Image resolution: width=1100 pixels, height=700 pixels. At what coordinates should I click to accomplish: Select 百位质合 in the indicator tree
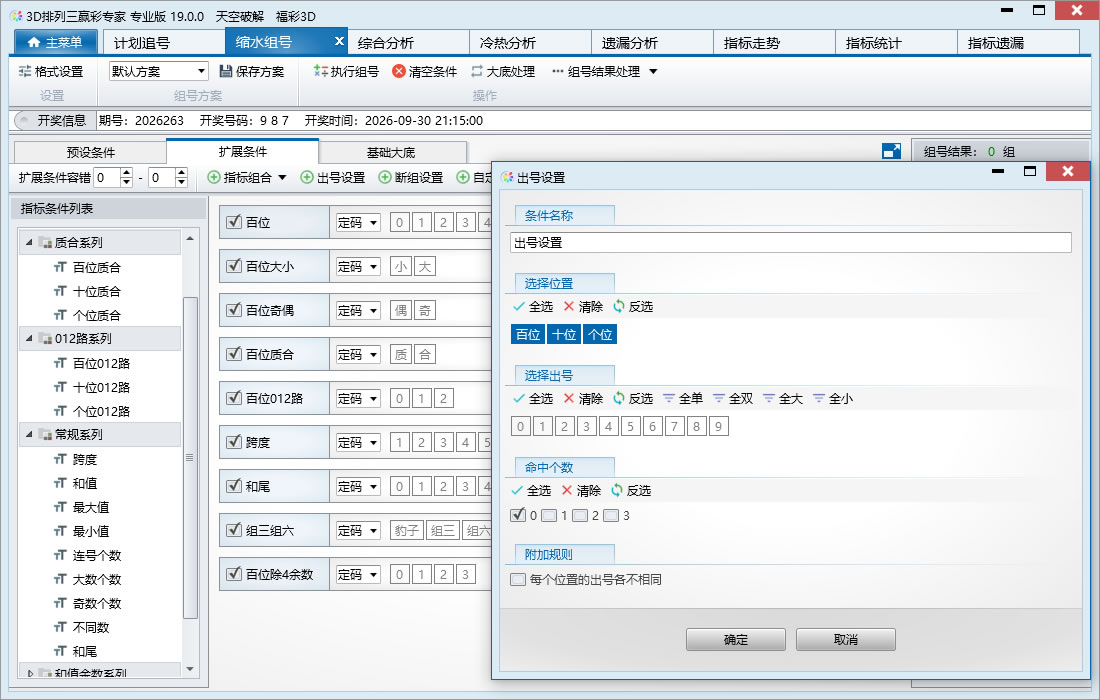pos(97,267)
